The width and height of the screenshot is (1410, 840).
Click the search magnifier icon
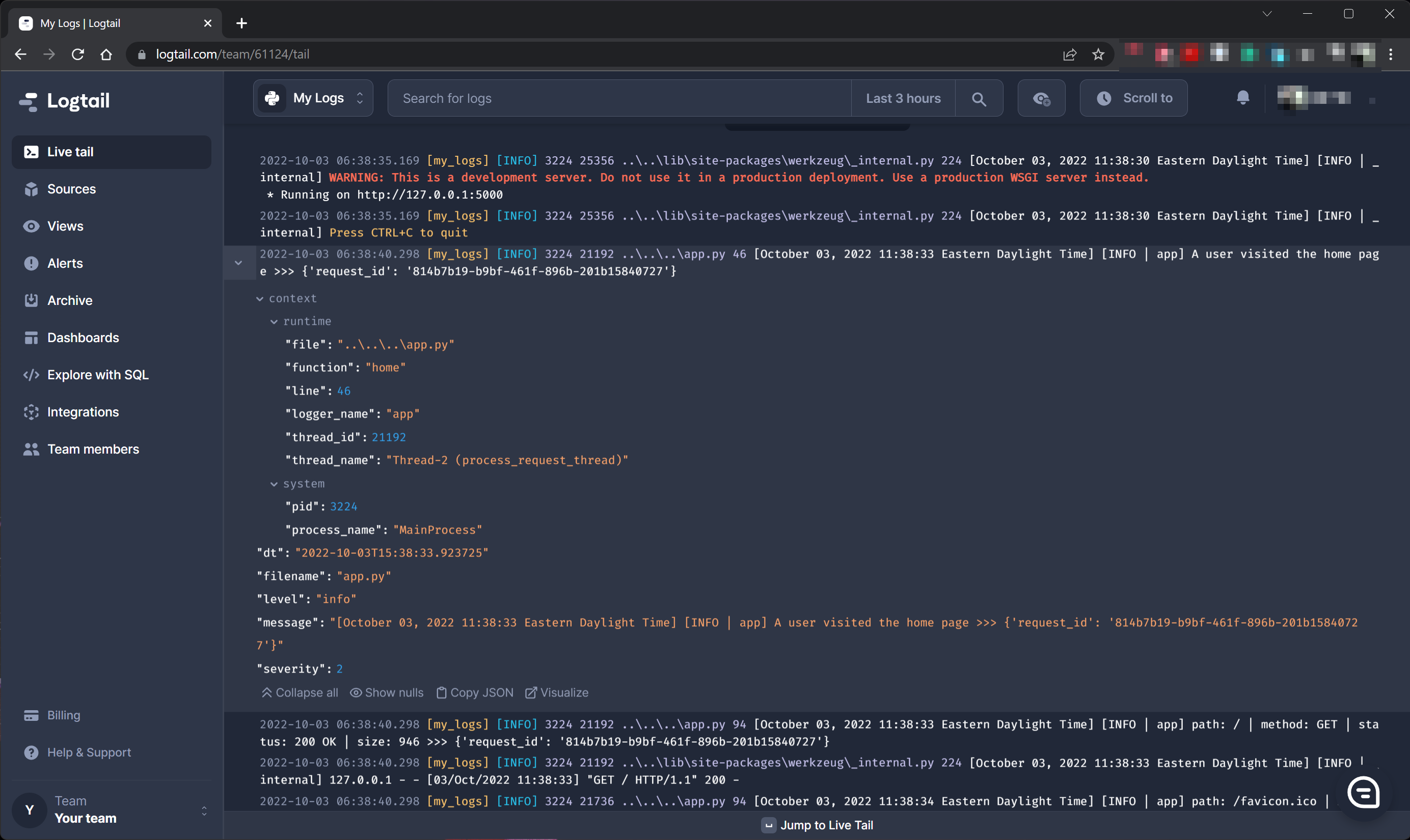979,99
